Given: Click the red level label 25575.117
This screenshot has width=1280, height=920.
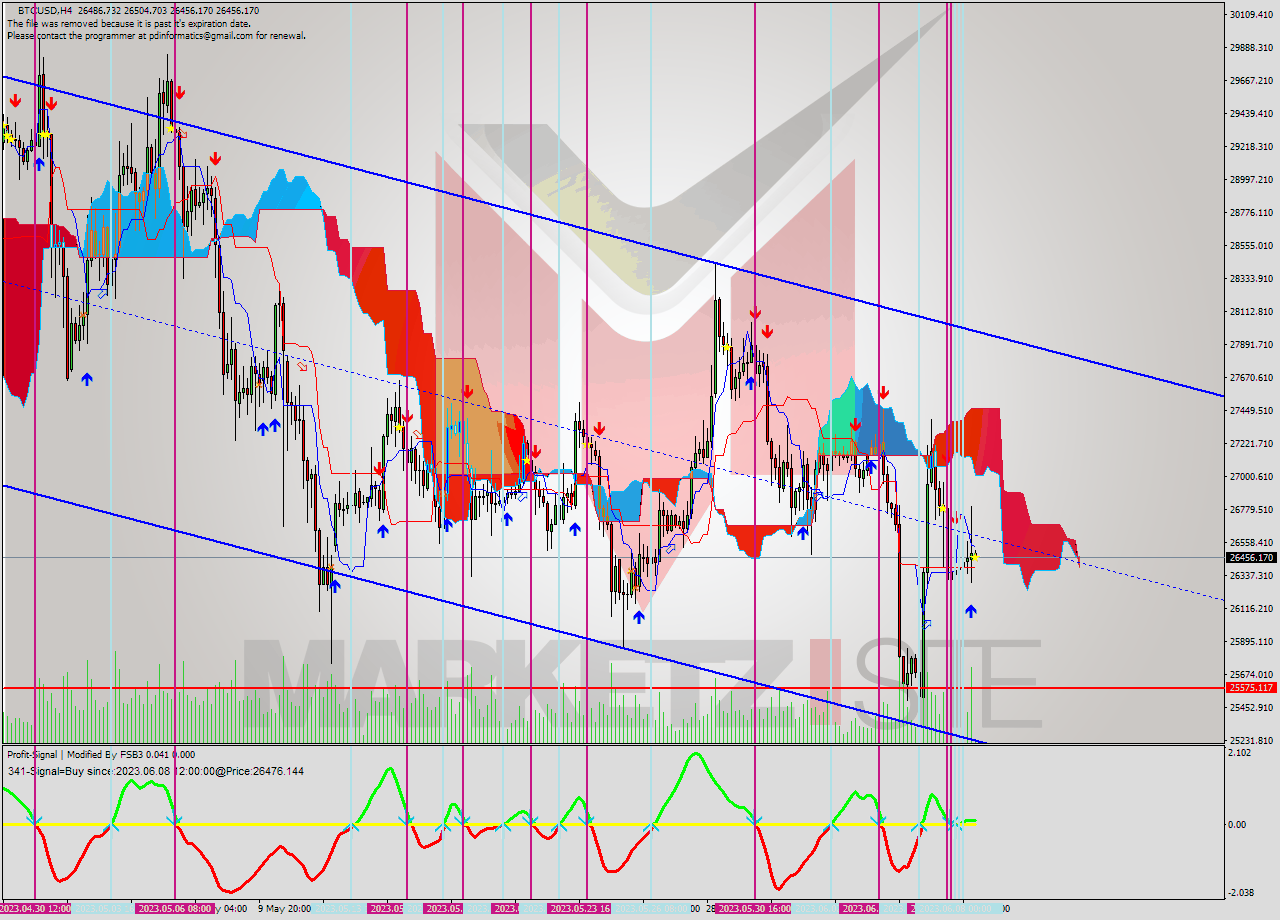Looking at the screenshot, I should click(x=1251, y=688).
